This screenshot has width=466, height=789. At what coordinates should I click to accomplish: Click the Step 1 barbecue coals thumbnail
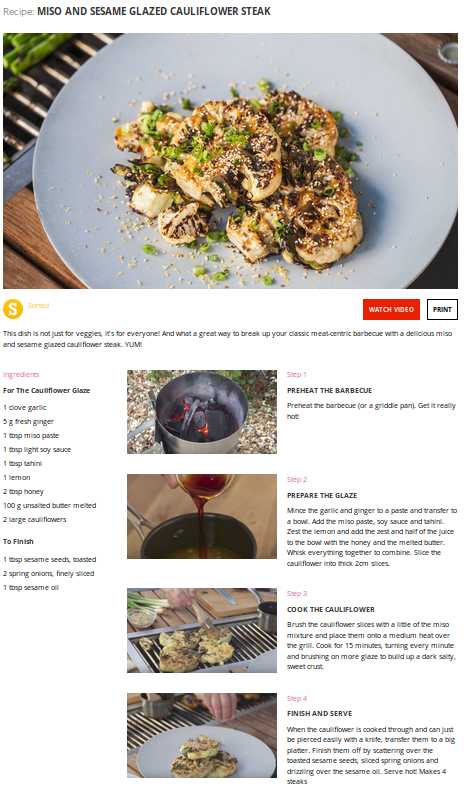click(202, 412)
